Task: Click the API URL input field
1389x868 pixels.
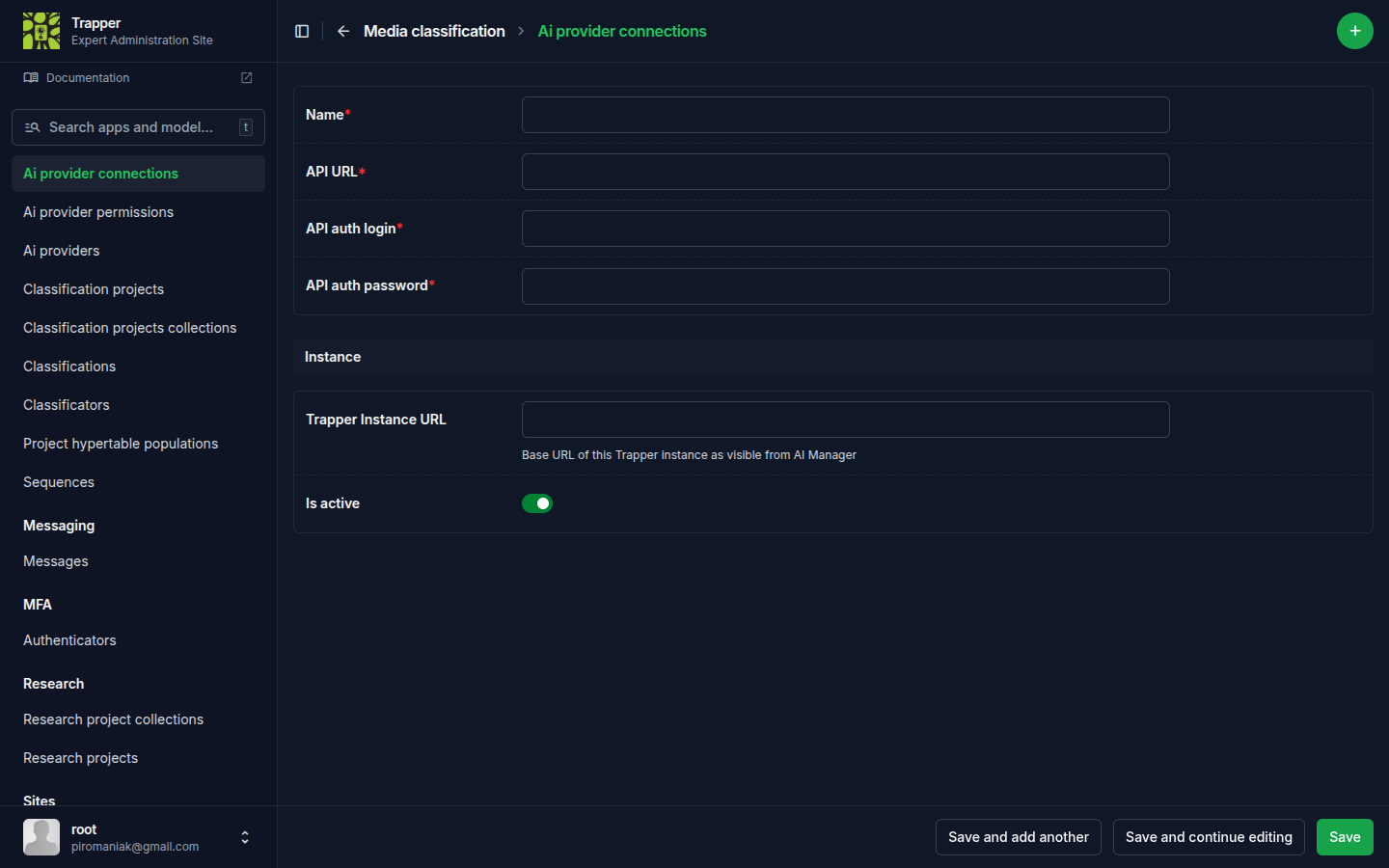Action: pos(846,172)
